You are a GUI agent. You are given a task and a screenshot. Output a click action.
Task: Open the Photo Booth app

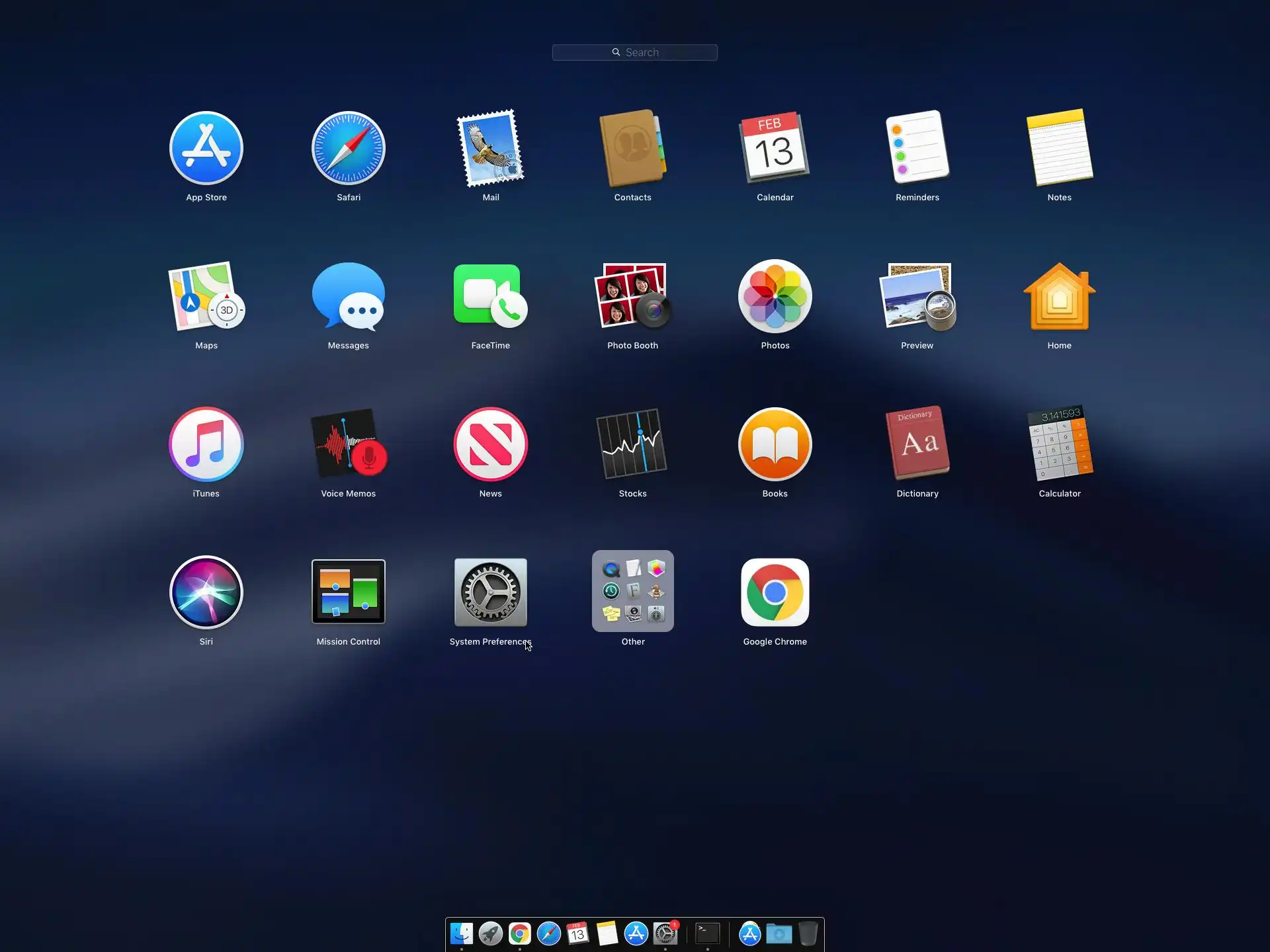click(x=633, y=296)
